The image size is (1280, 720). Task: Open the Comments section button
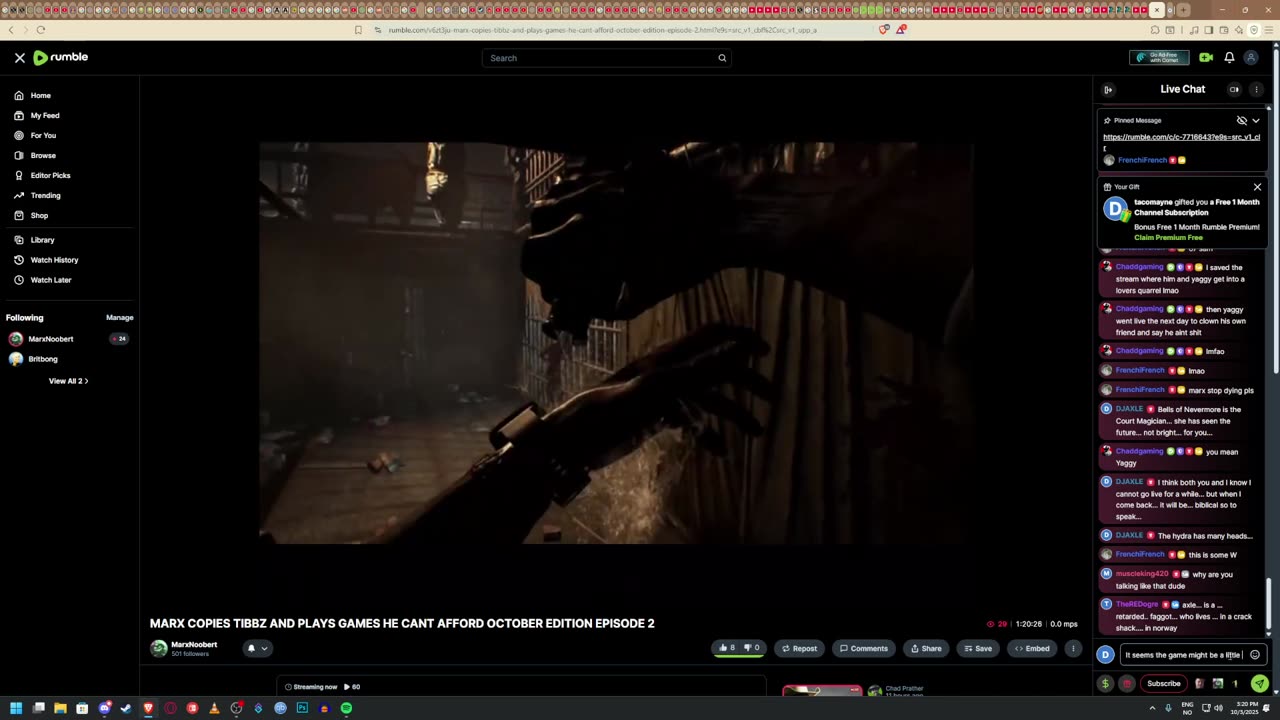864,648
